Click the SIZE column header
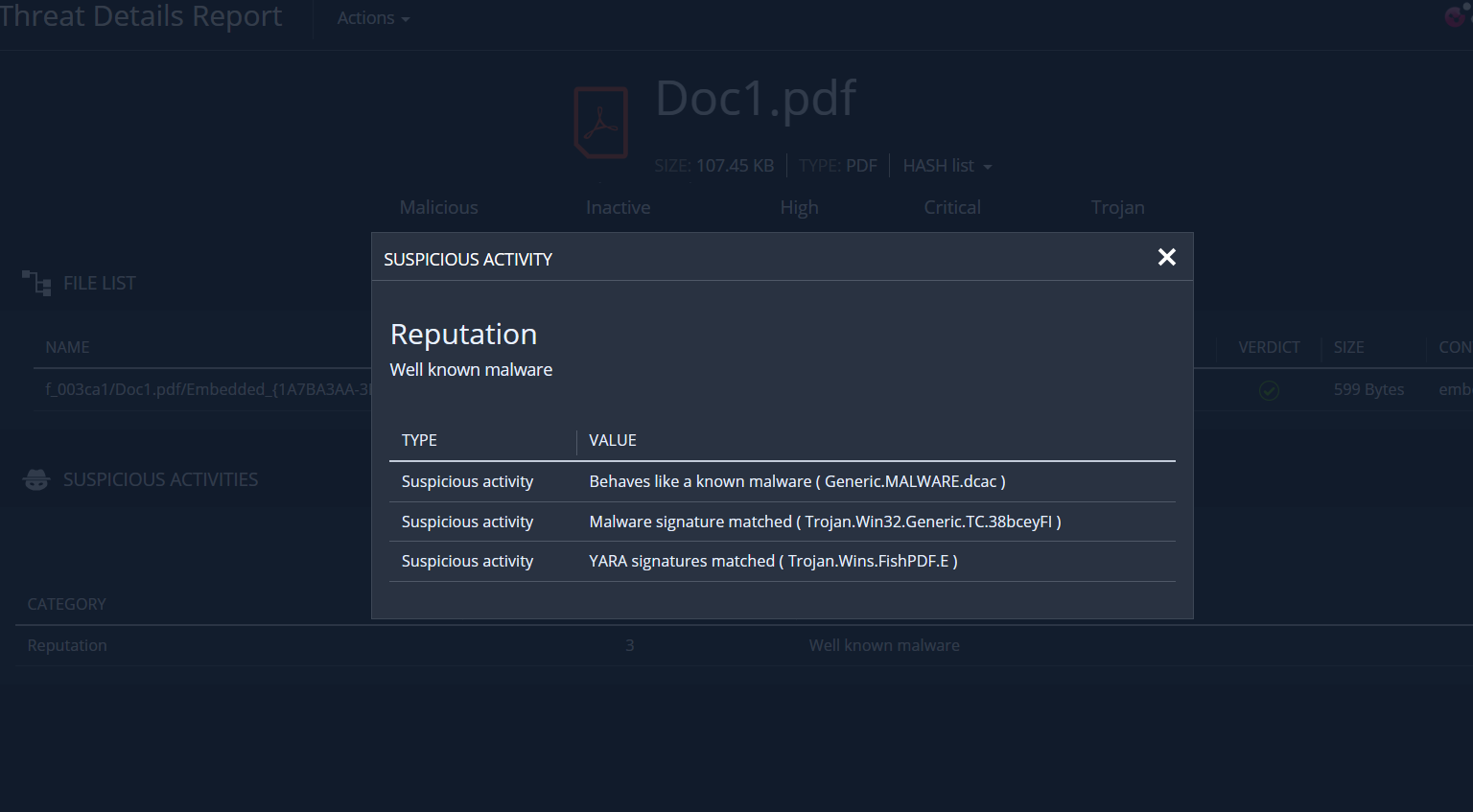The height and width of the screenshot is (812, 1473). 1348,347
